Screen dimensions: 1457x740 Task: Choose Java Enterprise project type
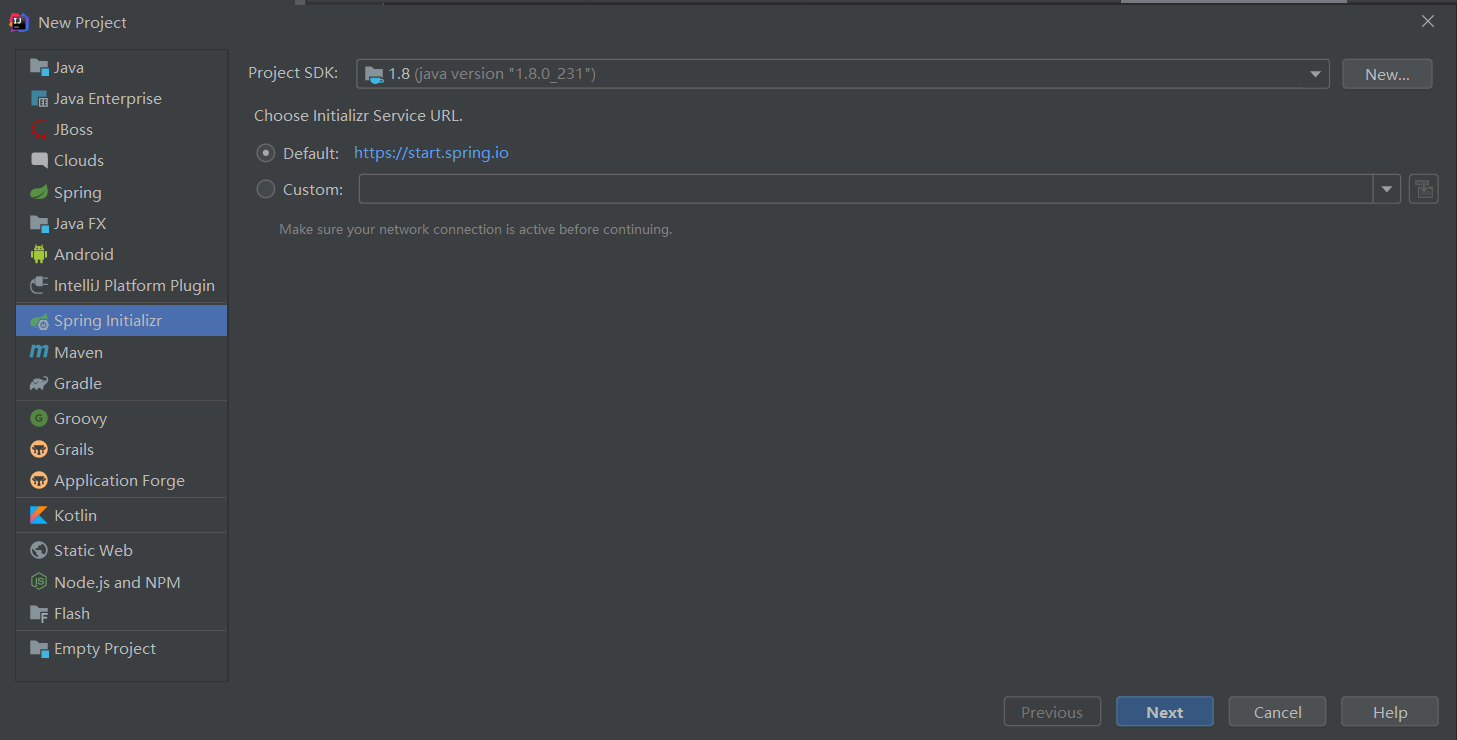click(122, 98)
